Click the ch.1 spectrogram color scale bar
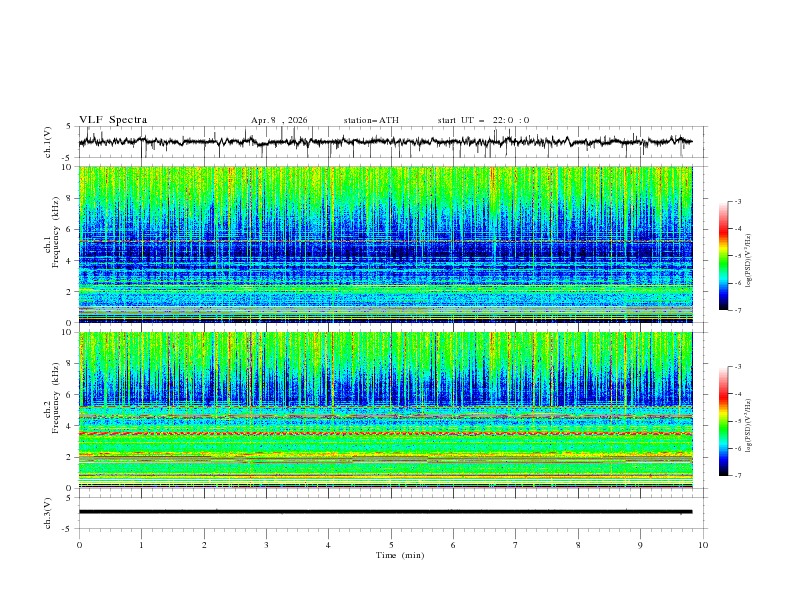This screenshot has width=792, height=612. coord(723,256)
